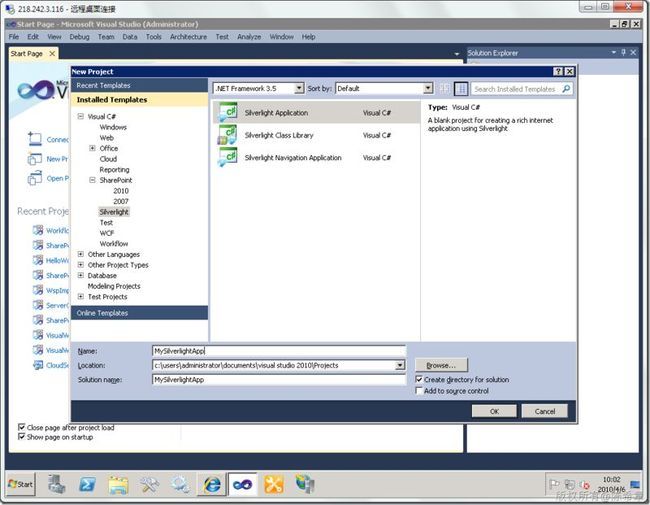Select the WCF tree item
Image resolution: width=650 pixels, height=505 pixels.
click(107, 233)
